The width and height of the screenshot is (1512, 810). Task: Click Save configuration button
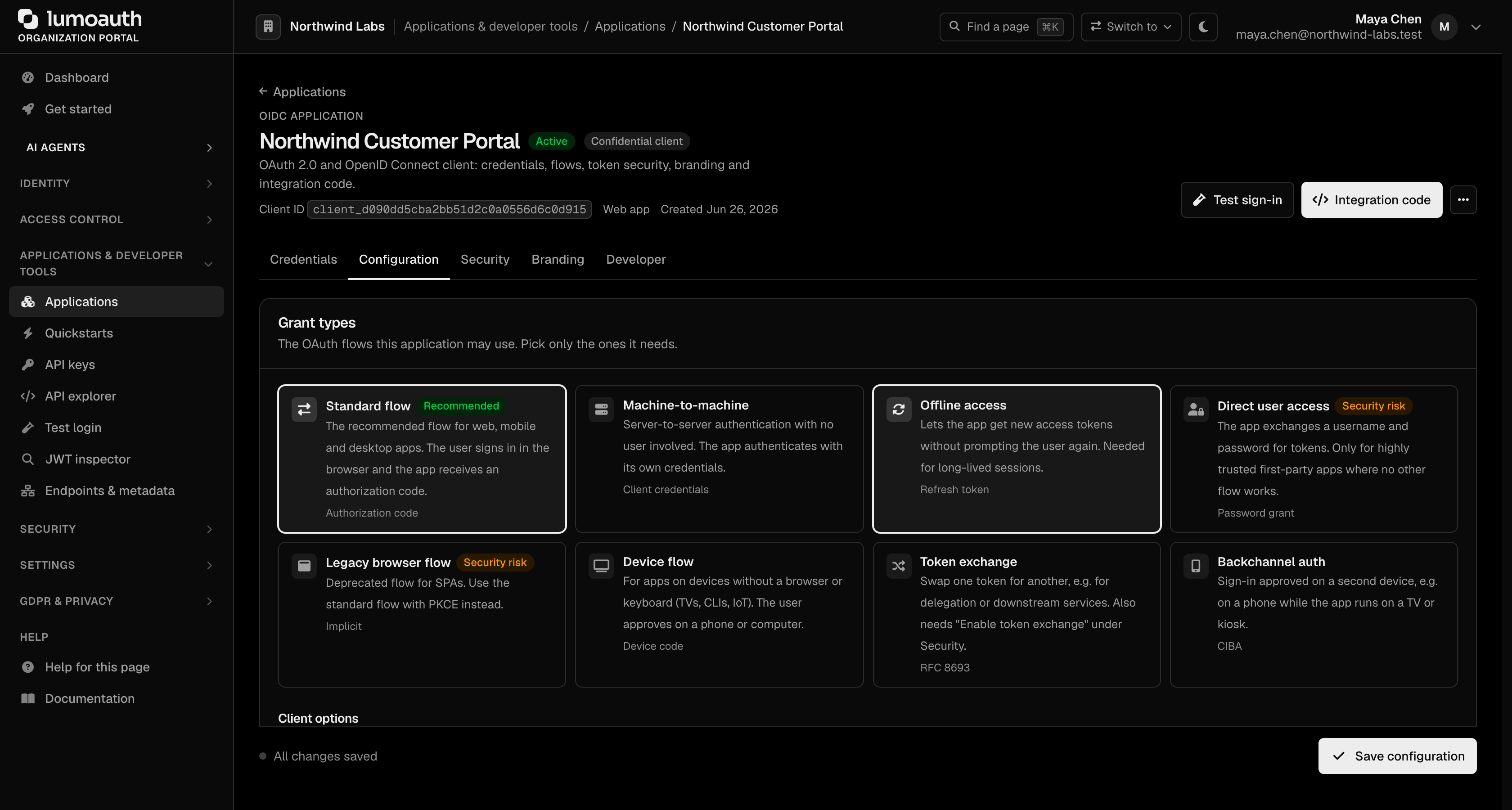click(1397, 756)
